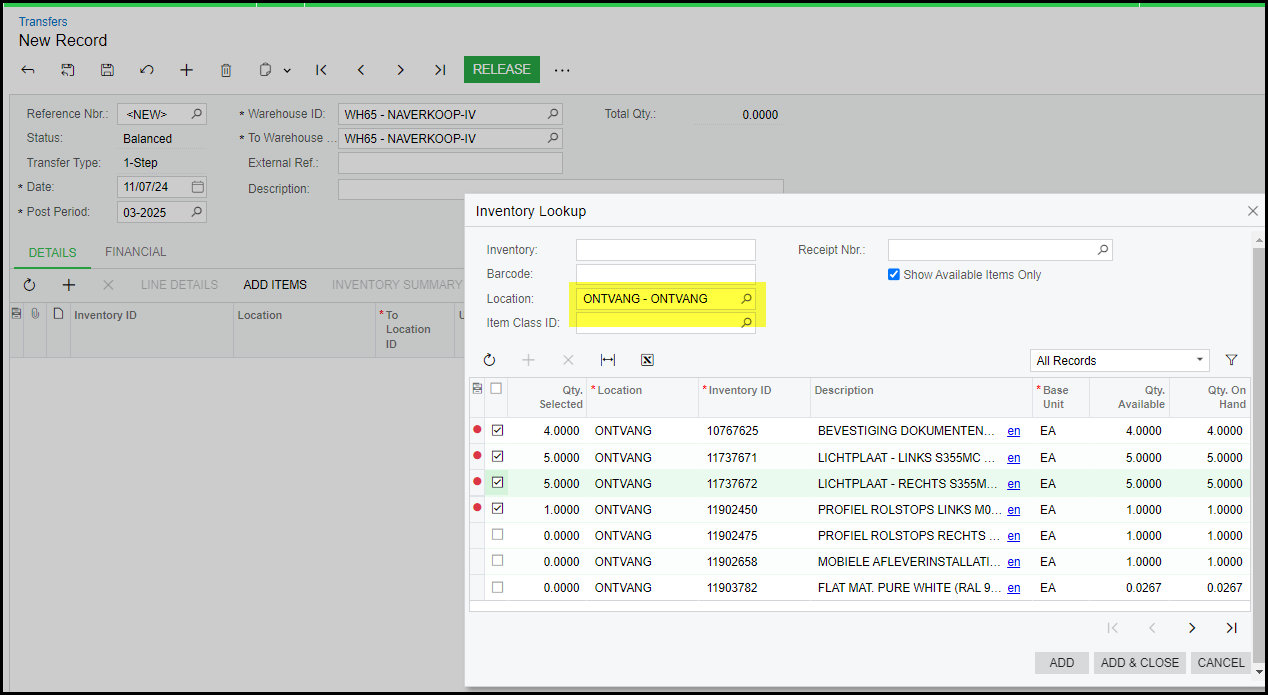Click Fit to Screen columns icon
The image size is (1268, 695).
pos(608,360)
